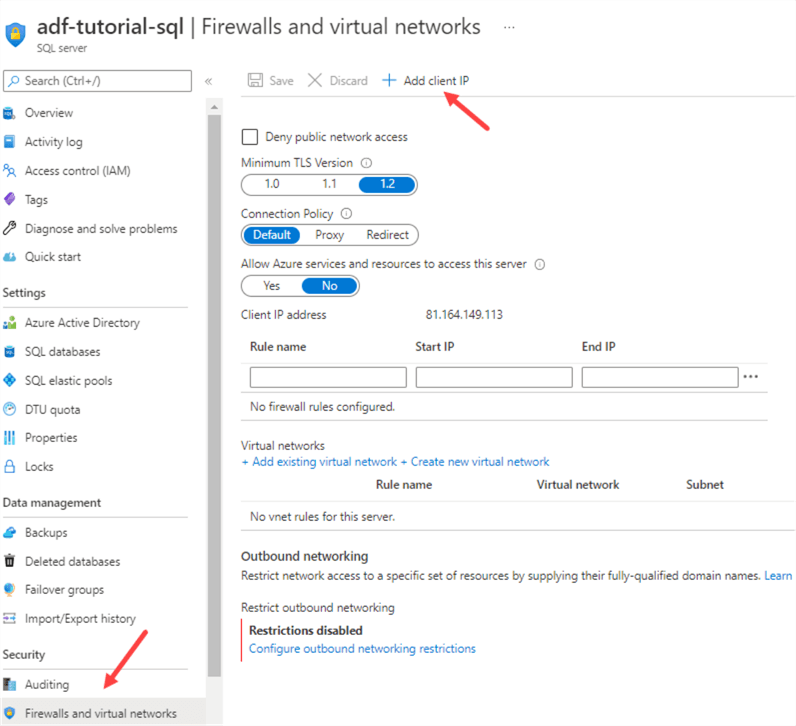Click the Save button label
This screenshot has width=796, height=726.
click(281, 81)
